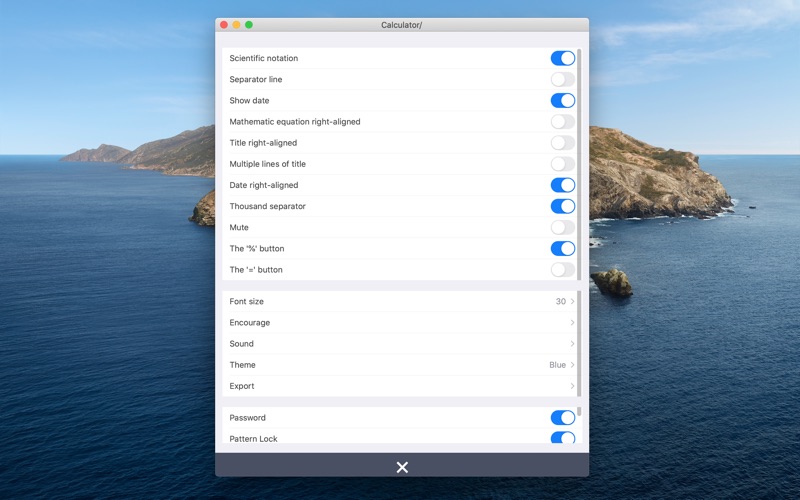Click the Title right-aligned label
The height and width of the screenshot is (500, 800).
click(263, 143)
